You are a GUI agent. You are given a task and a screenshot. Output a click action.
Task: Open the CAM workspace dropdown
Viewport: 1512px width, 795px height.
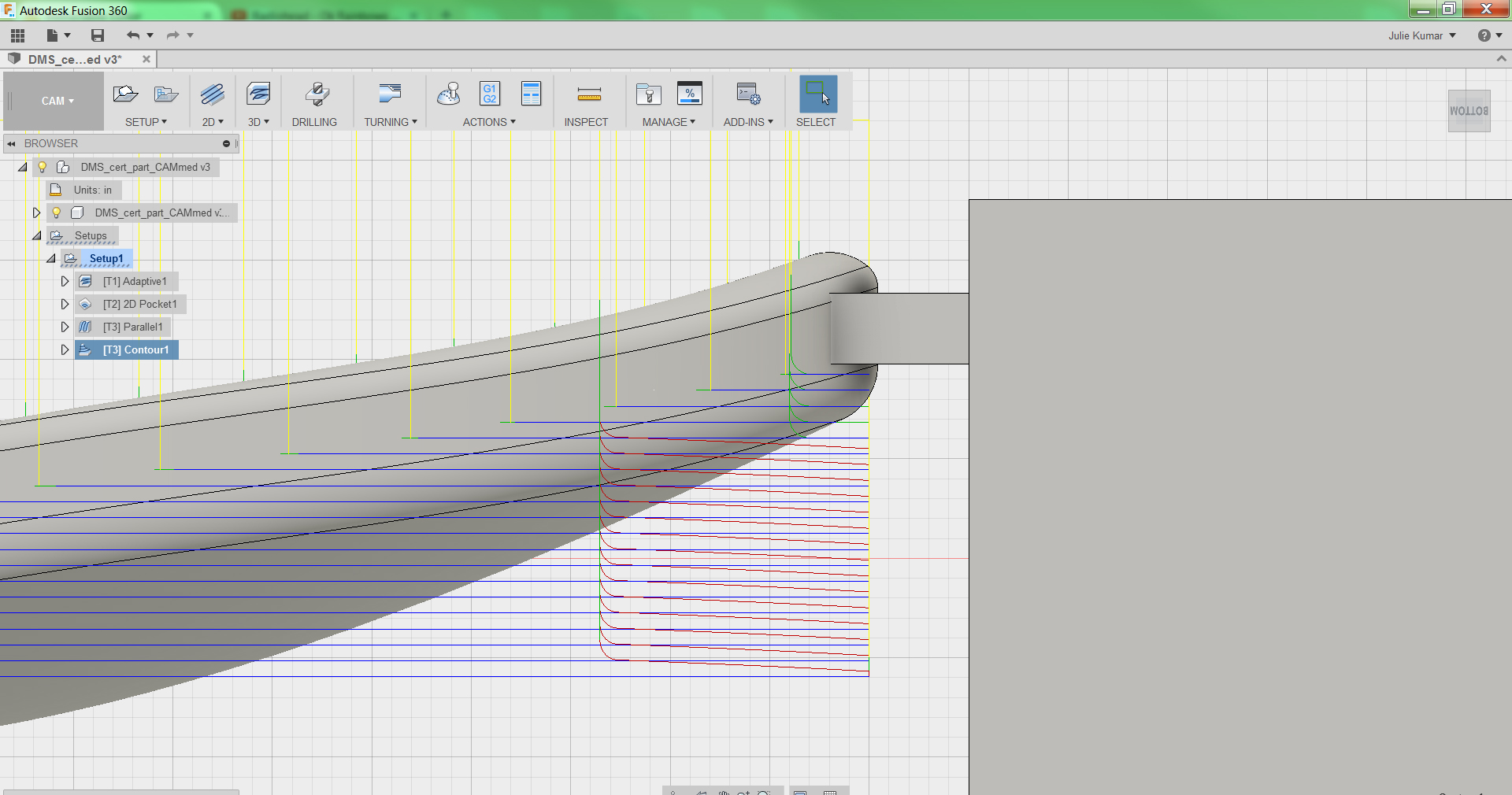pos(57,101)
